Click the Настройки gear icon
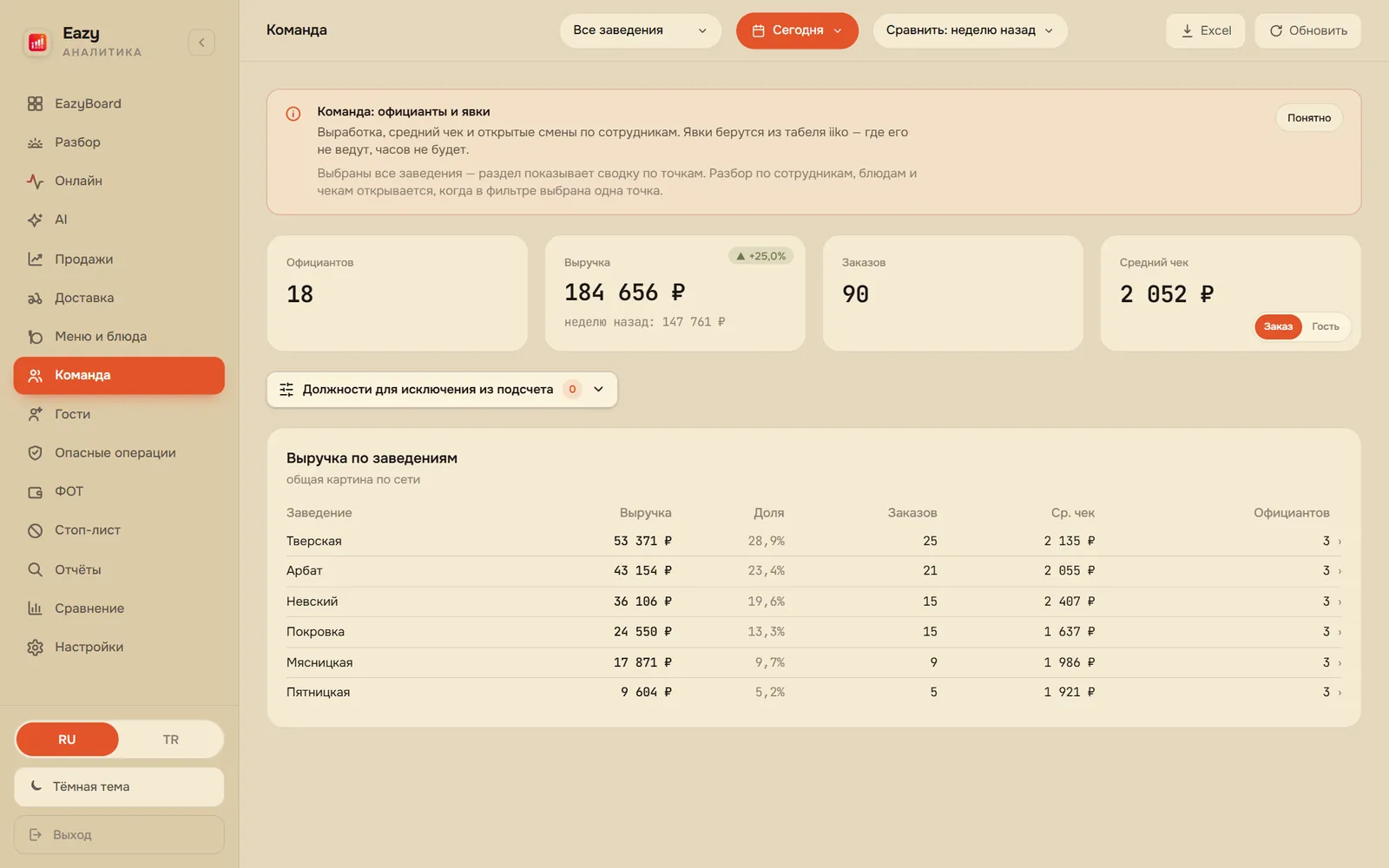The image size is (1389, 868). coord(35,648)
